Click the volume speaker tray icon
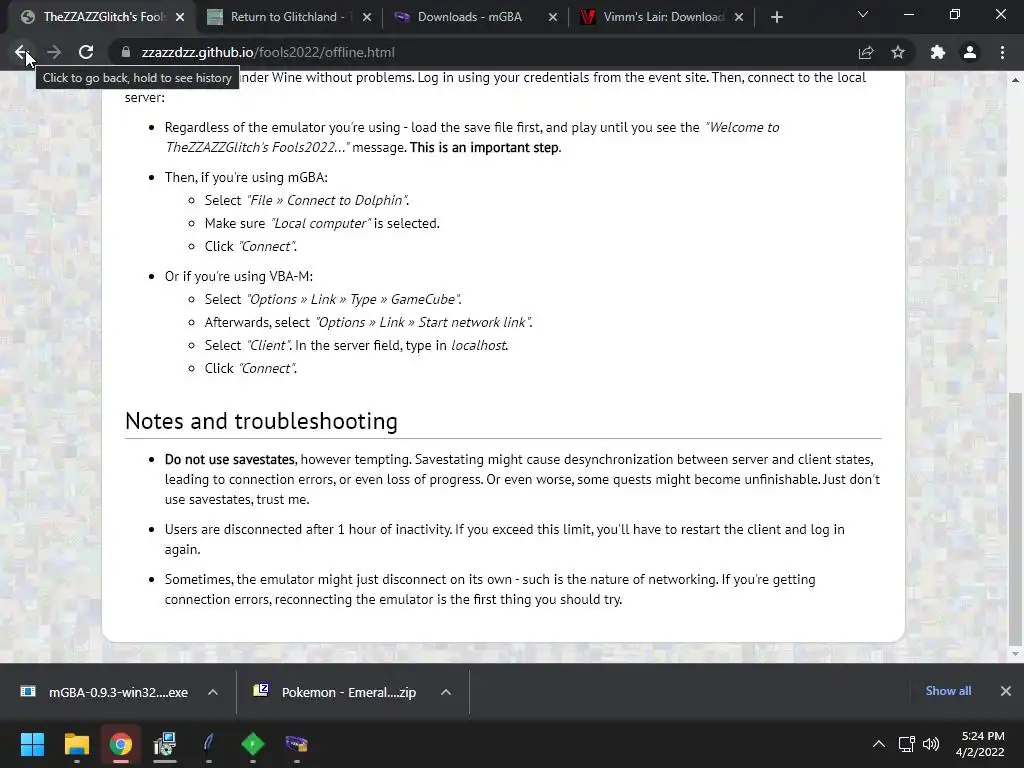1024x768 pixels. tap(931, 744)
